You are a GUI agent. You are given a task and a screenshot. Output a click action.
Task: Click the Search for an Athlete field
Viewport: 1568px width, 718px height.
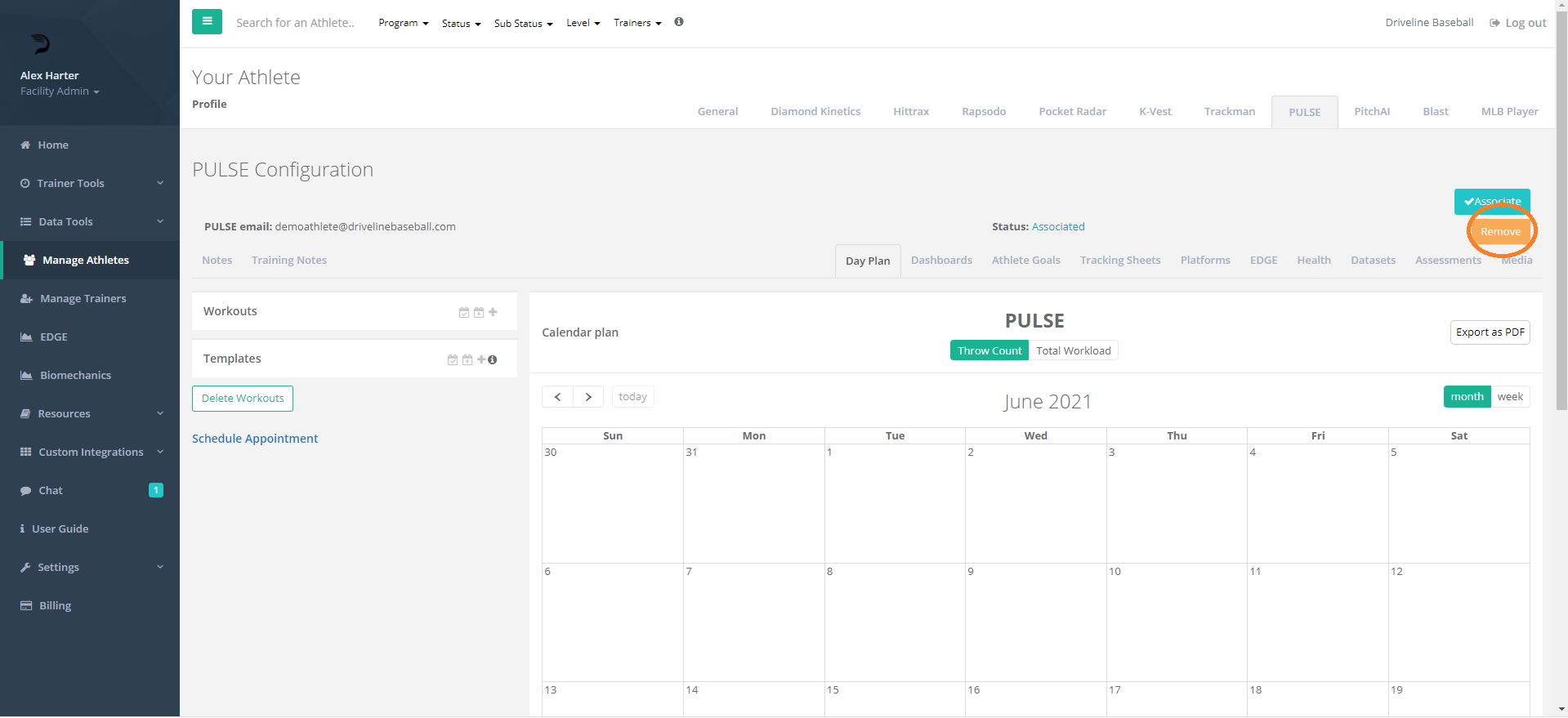click(295, 23)
